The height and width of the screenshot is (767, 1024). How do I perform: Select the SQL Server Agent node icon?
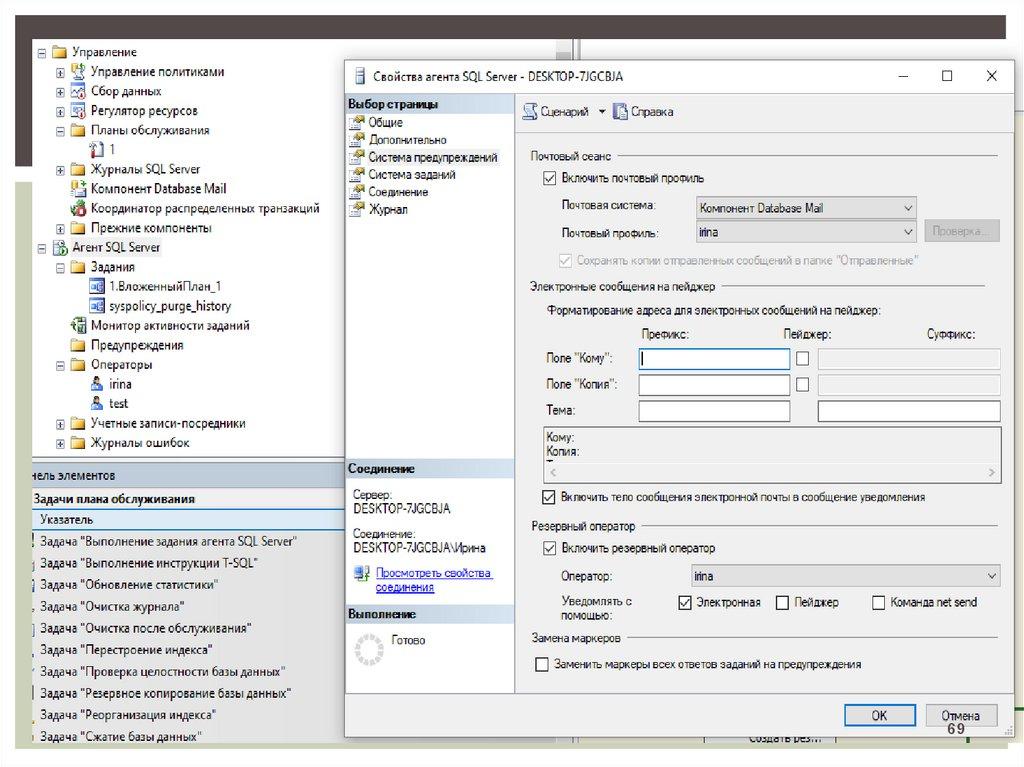[60, 248]
